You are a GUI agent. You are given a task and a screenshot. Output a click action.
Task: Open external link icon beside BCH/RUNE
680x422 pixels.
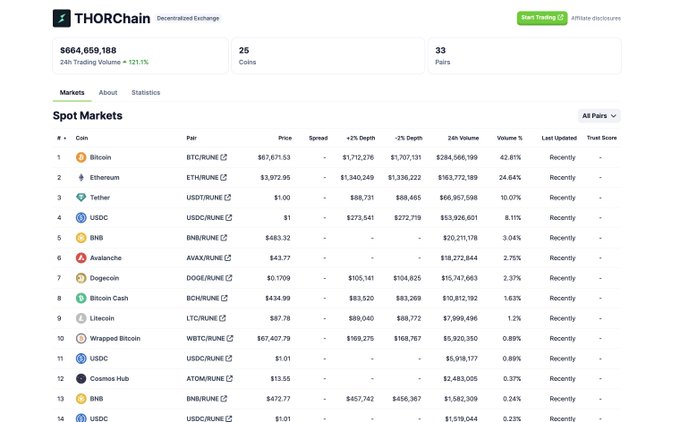pyautogui.click(x=224, y=298)
